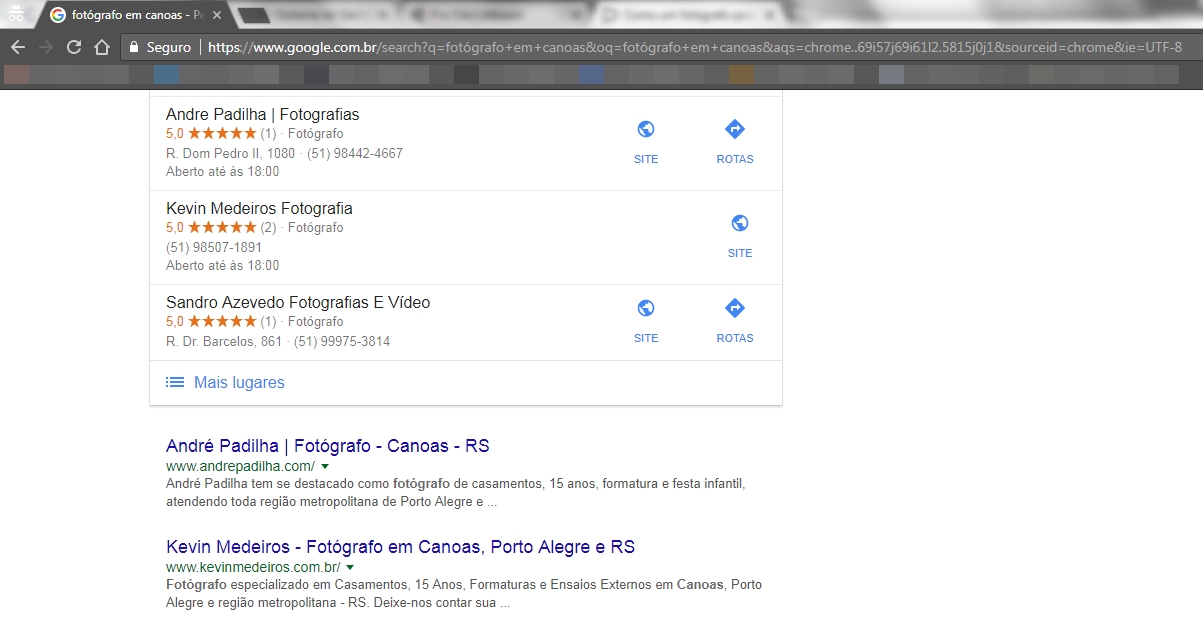This screenshot has height=627, width=1203.
Task: Get ROTAS directions to Andre Padilha Fotografias
Action: pyautogui.click(x=735, y=129)
